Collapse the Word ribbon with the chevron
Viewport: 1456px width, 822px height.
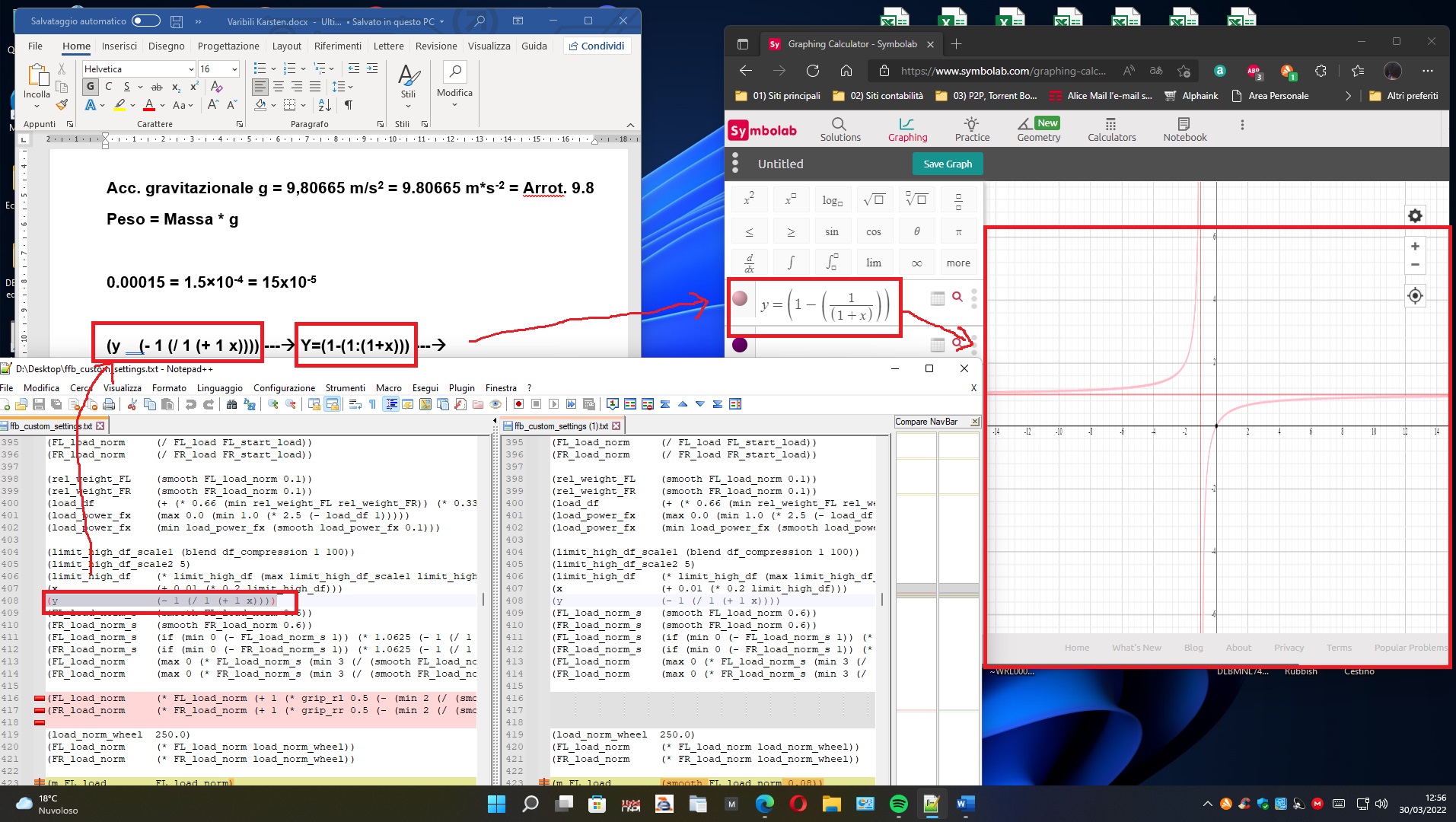click(x=630, y=124)
